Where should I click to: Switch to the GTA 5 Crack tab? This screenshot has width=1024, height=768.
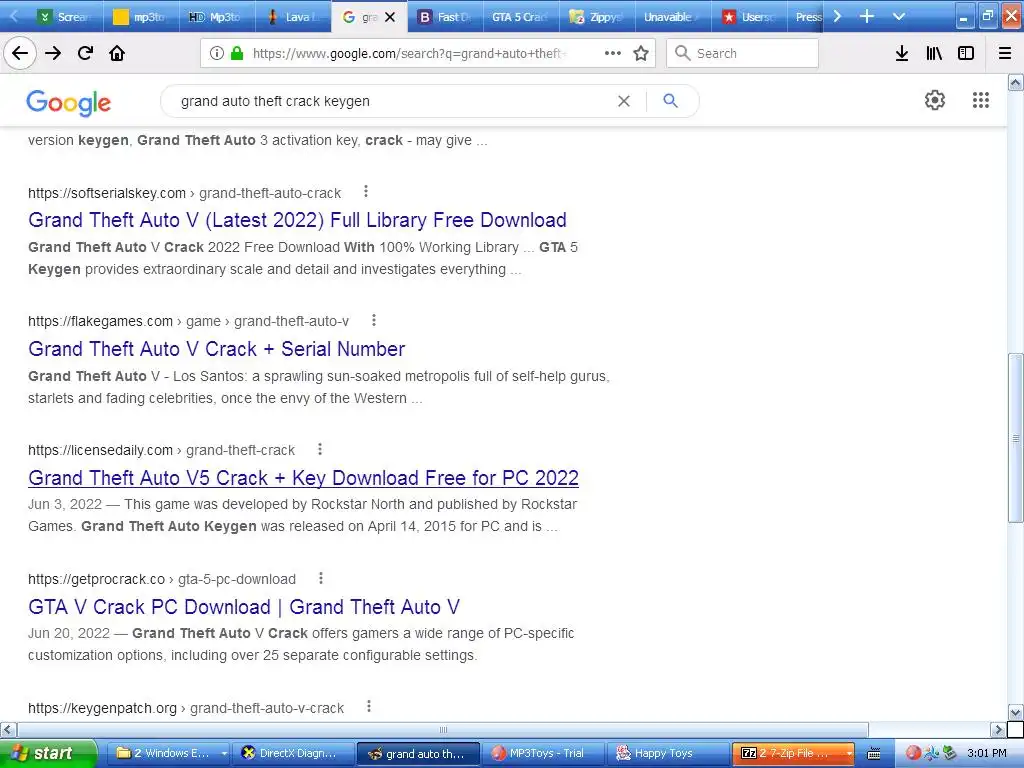point(520,17)
